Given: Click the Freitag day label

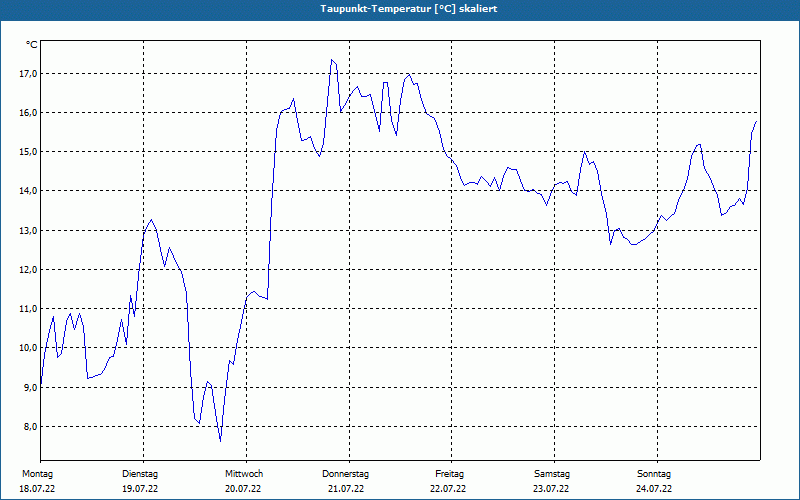Looking at the screenshot, I should coord(449,474).
